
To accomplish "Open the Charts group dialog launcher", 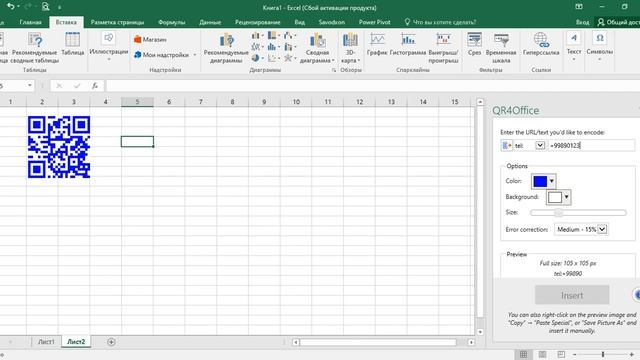I will 334,70.
